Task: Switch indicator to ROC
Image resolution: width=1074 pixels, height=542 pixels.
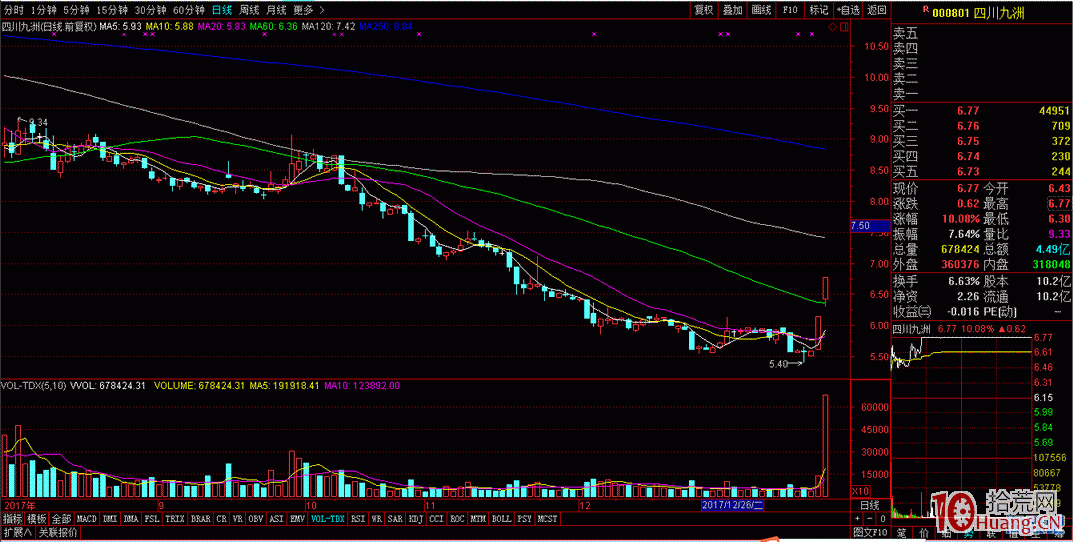Action: tap(457, 519)
